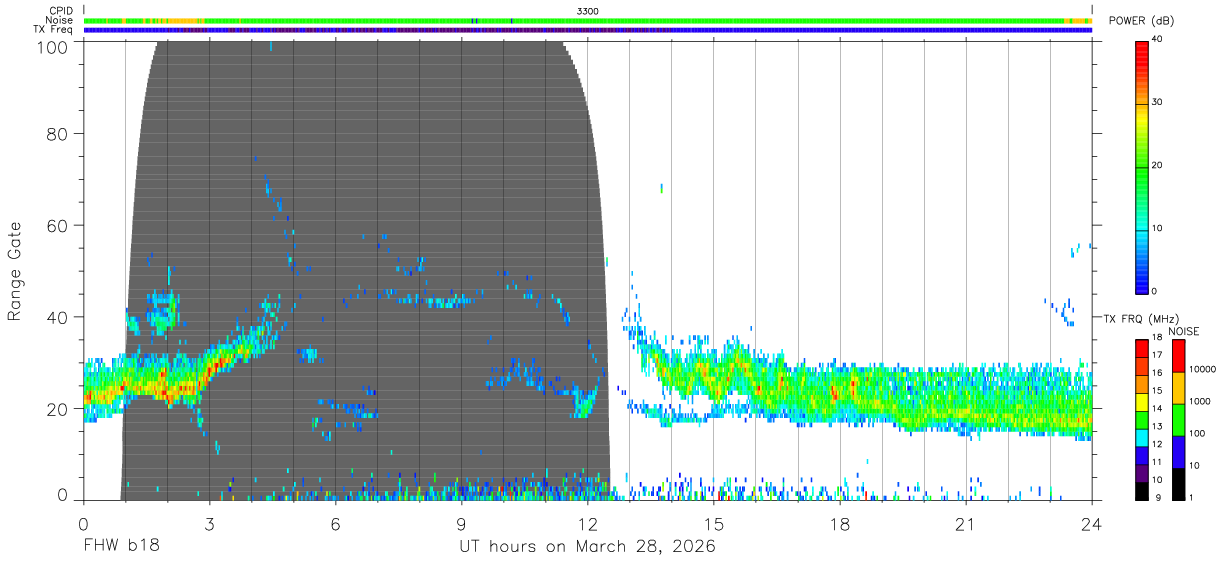Select the 9 hour tick on UT axis
The width and height of the screenshot is (1228, 567).
[461, 525]
